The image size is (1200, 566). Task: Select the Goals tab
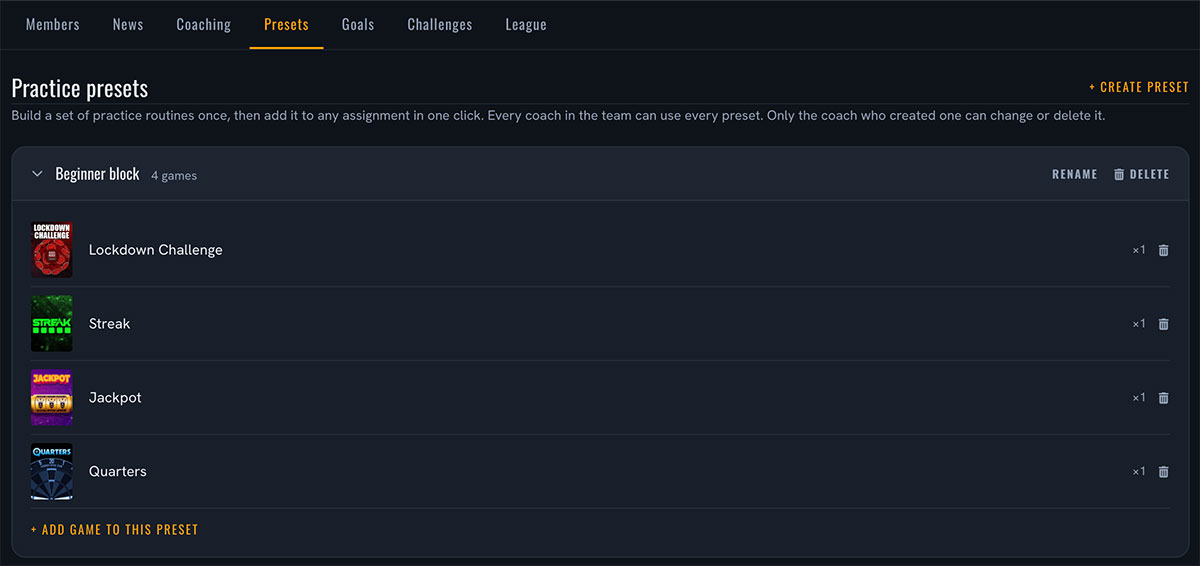358,24
